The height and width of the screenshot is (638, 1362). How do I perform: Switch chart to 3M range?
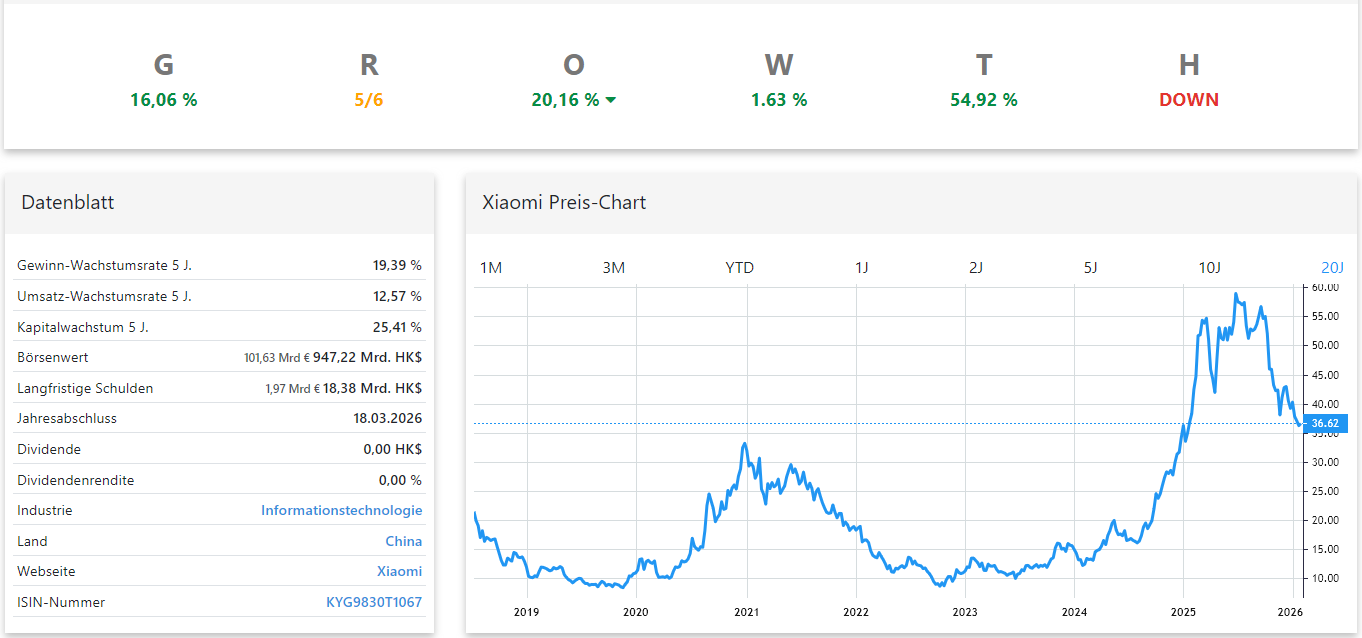[x=613, y=268]
